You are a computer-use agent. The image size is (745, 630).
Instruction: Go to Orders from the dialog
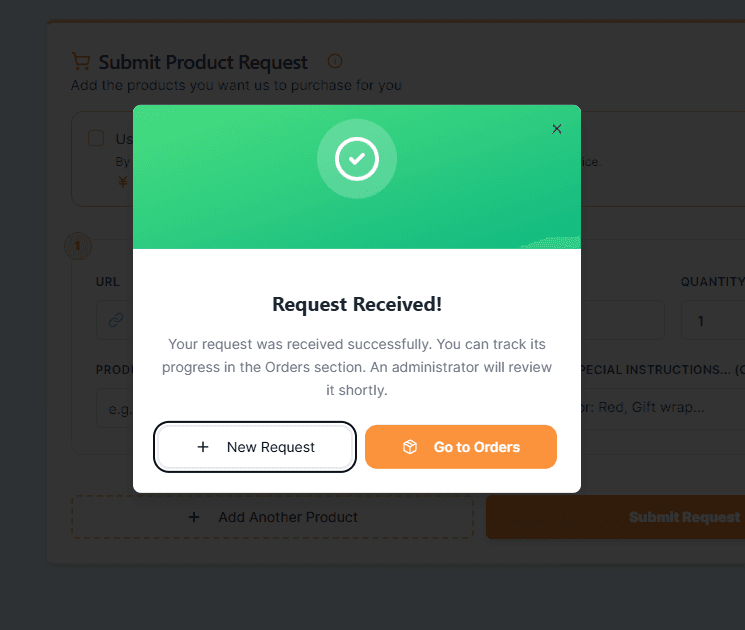tap(461, 447)
